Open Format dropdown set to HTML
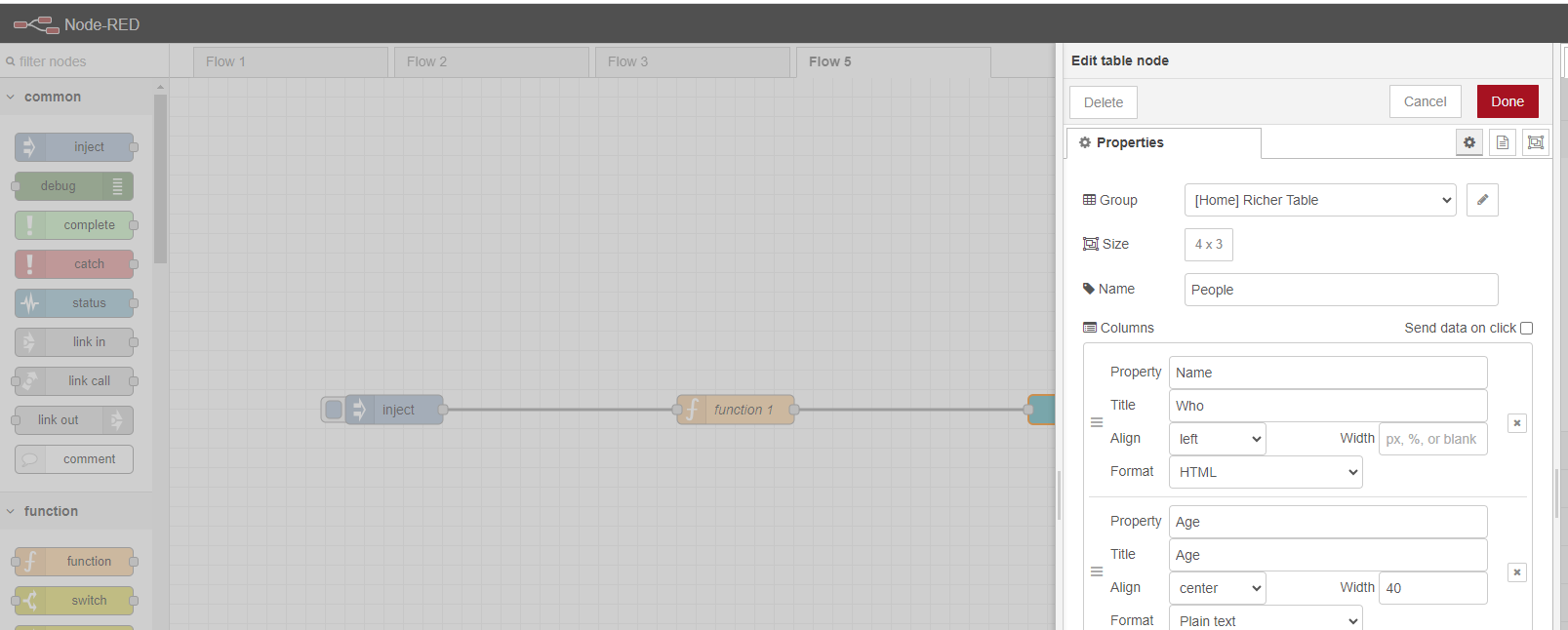Image resolution: width=1568 pixels, height=630 pixels. 1266,472
